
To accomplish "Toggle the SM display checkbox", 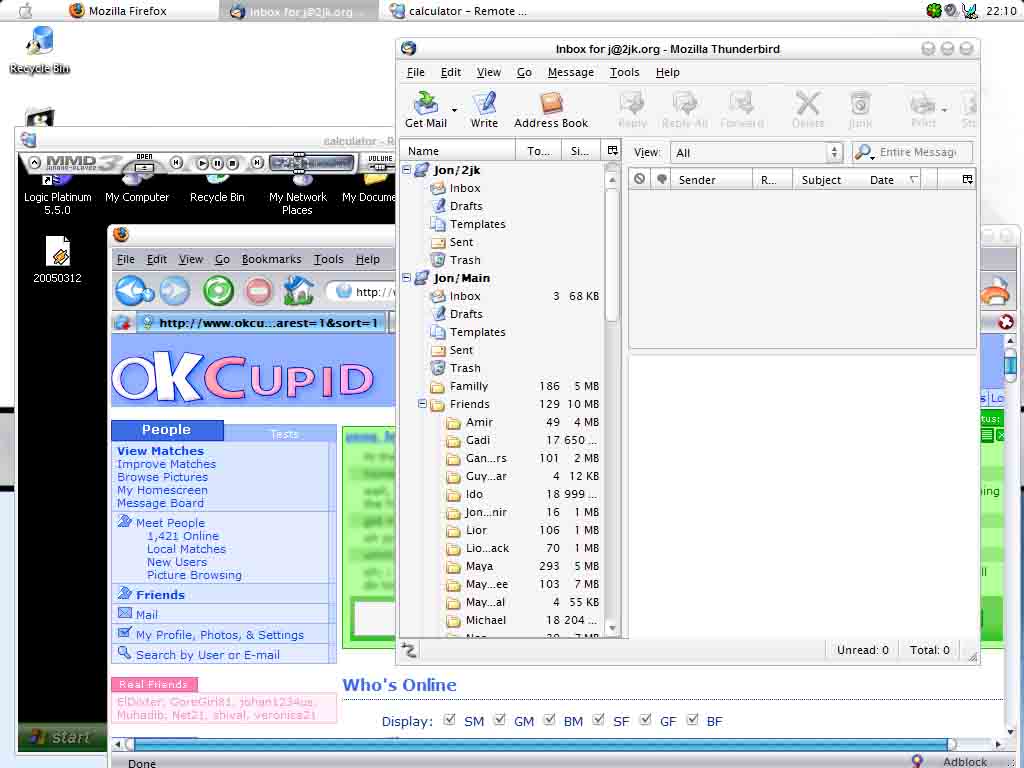I will 449,720.
